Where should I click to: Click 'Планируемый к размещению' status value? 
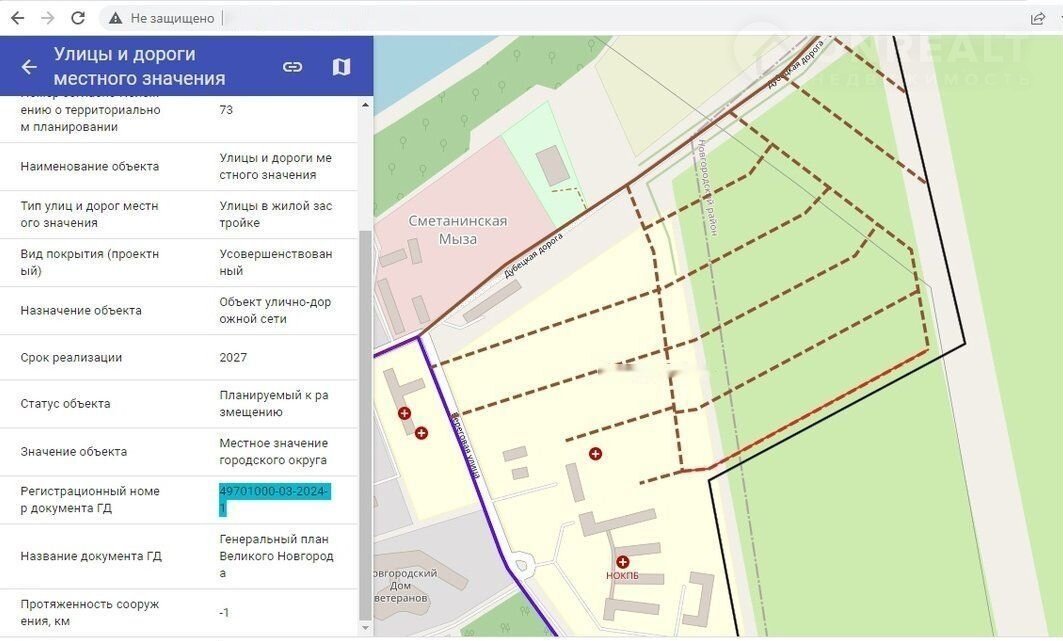tap(273, 403)
